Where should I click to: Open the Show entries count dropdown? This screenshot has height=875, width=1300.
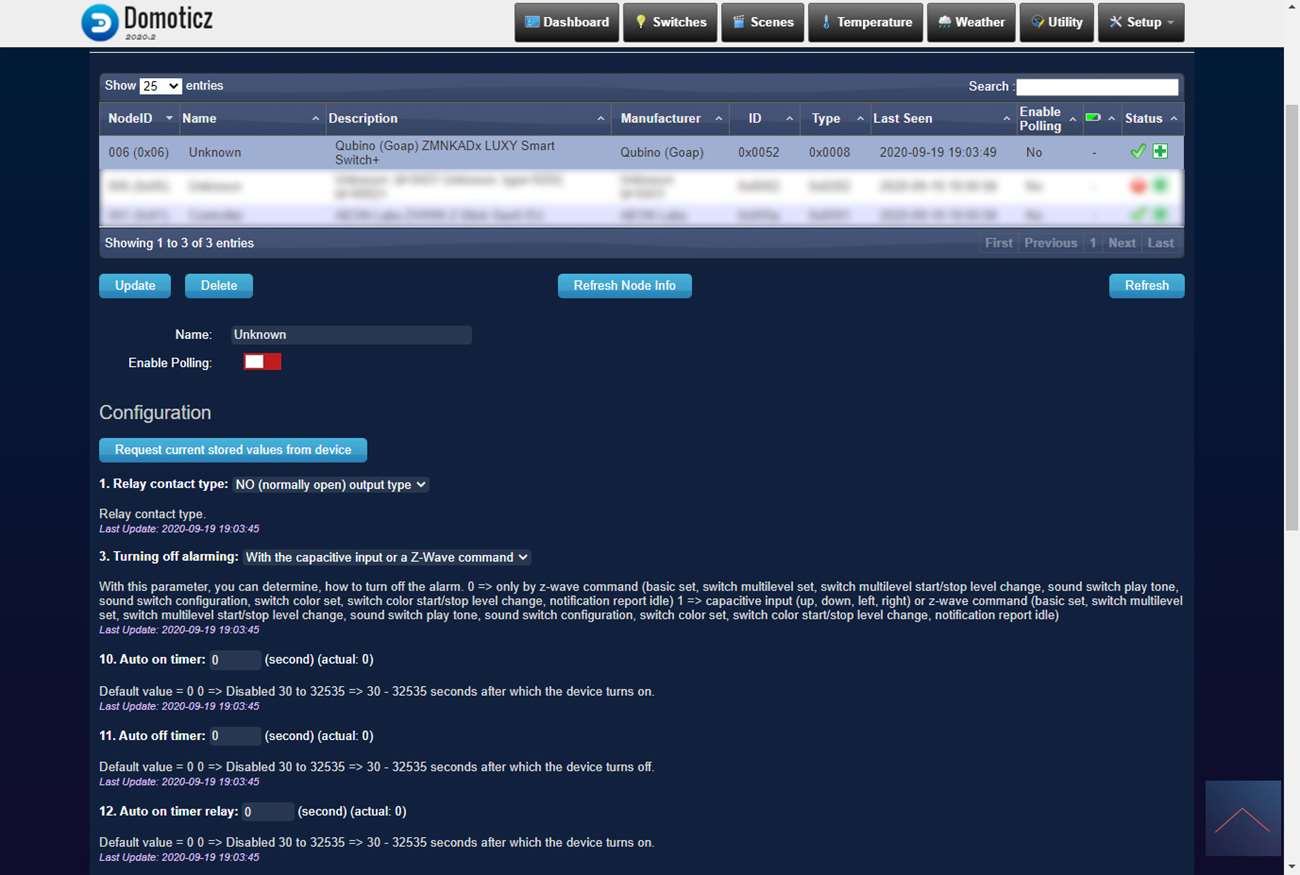tap(161, 86)
